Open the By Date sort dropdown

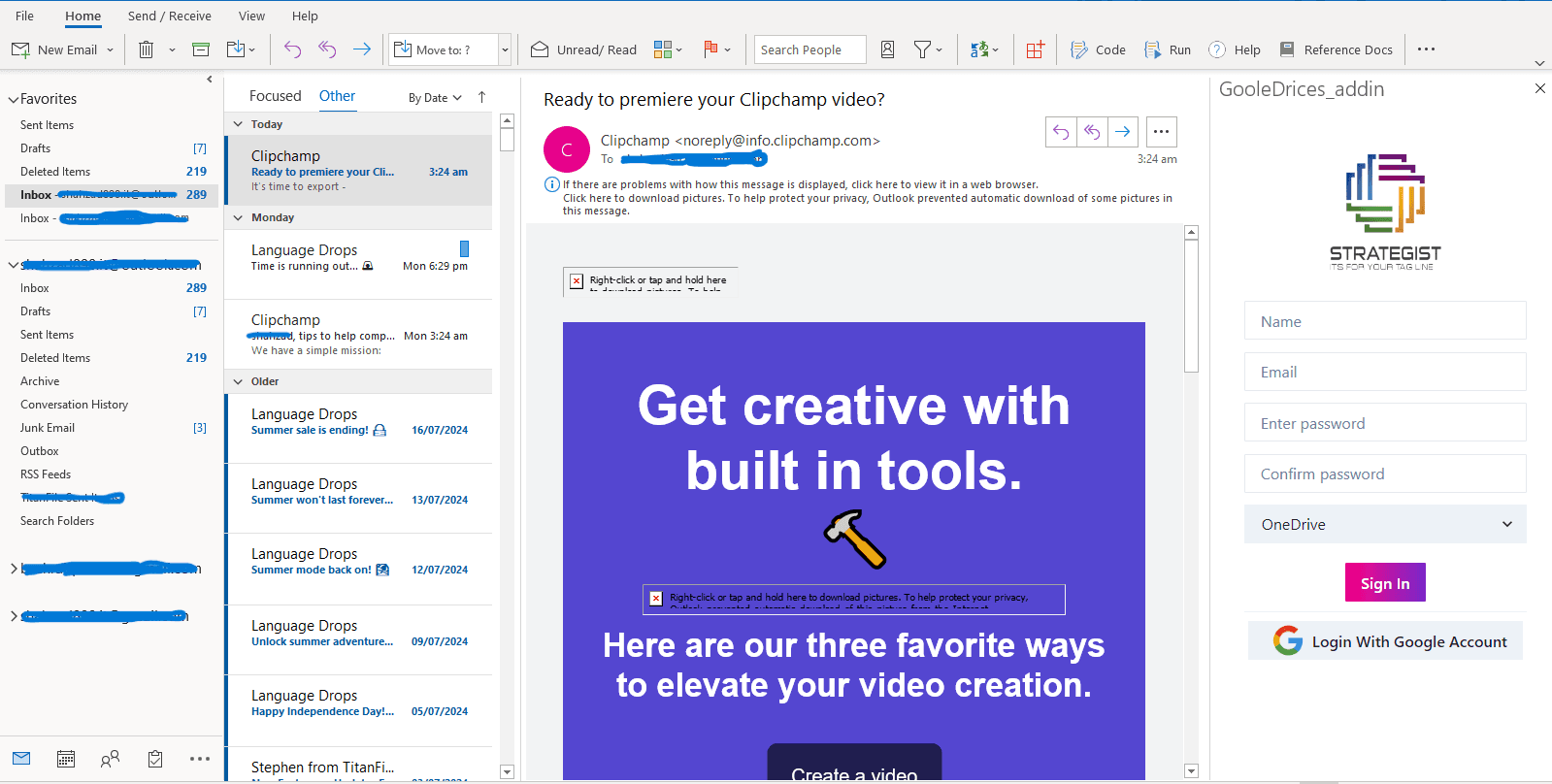point(434,98)
